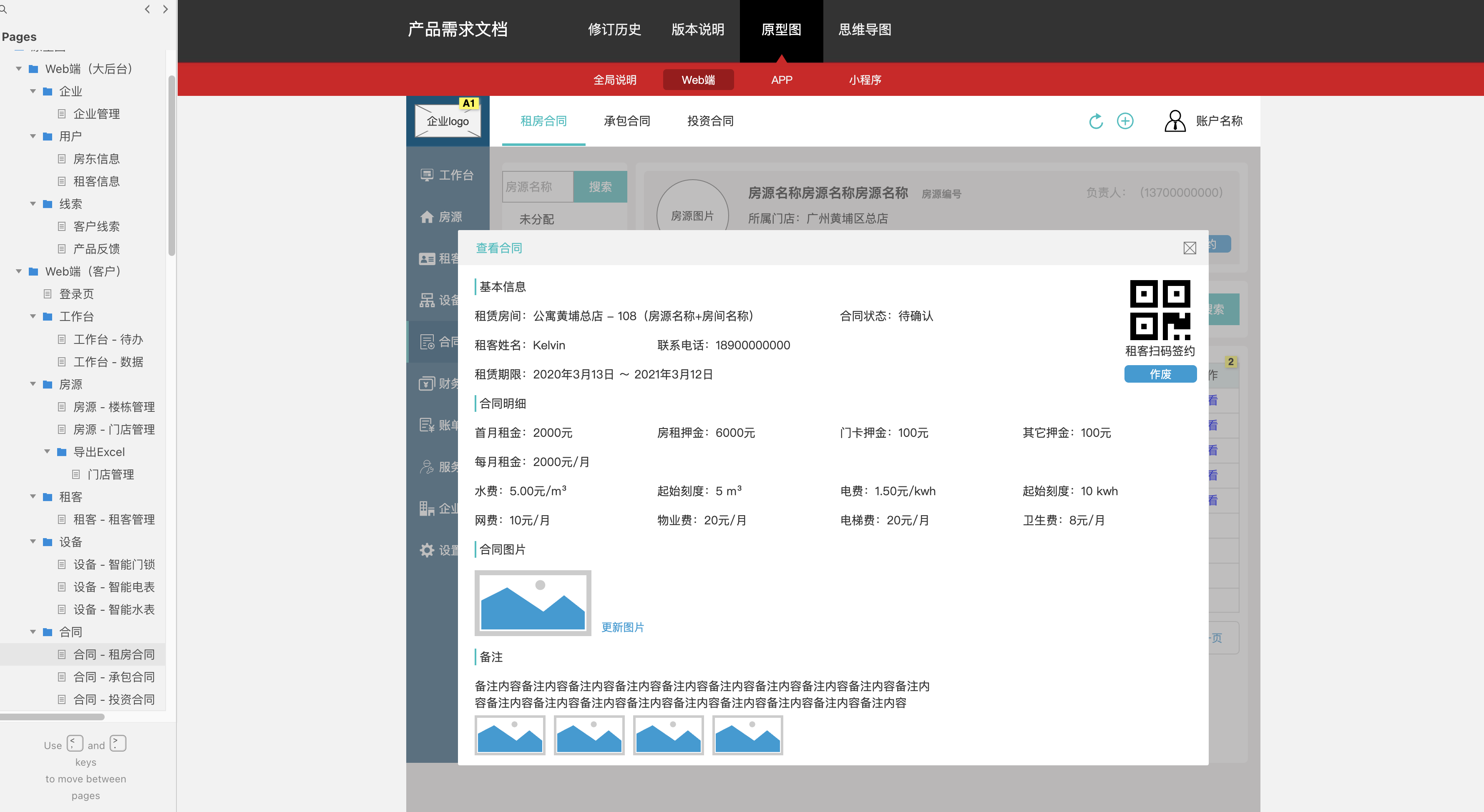Switch to 小程序 sub-tab
The image size is (1484, 812).
point(865,80)
